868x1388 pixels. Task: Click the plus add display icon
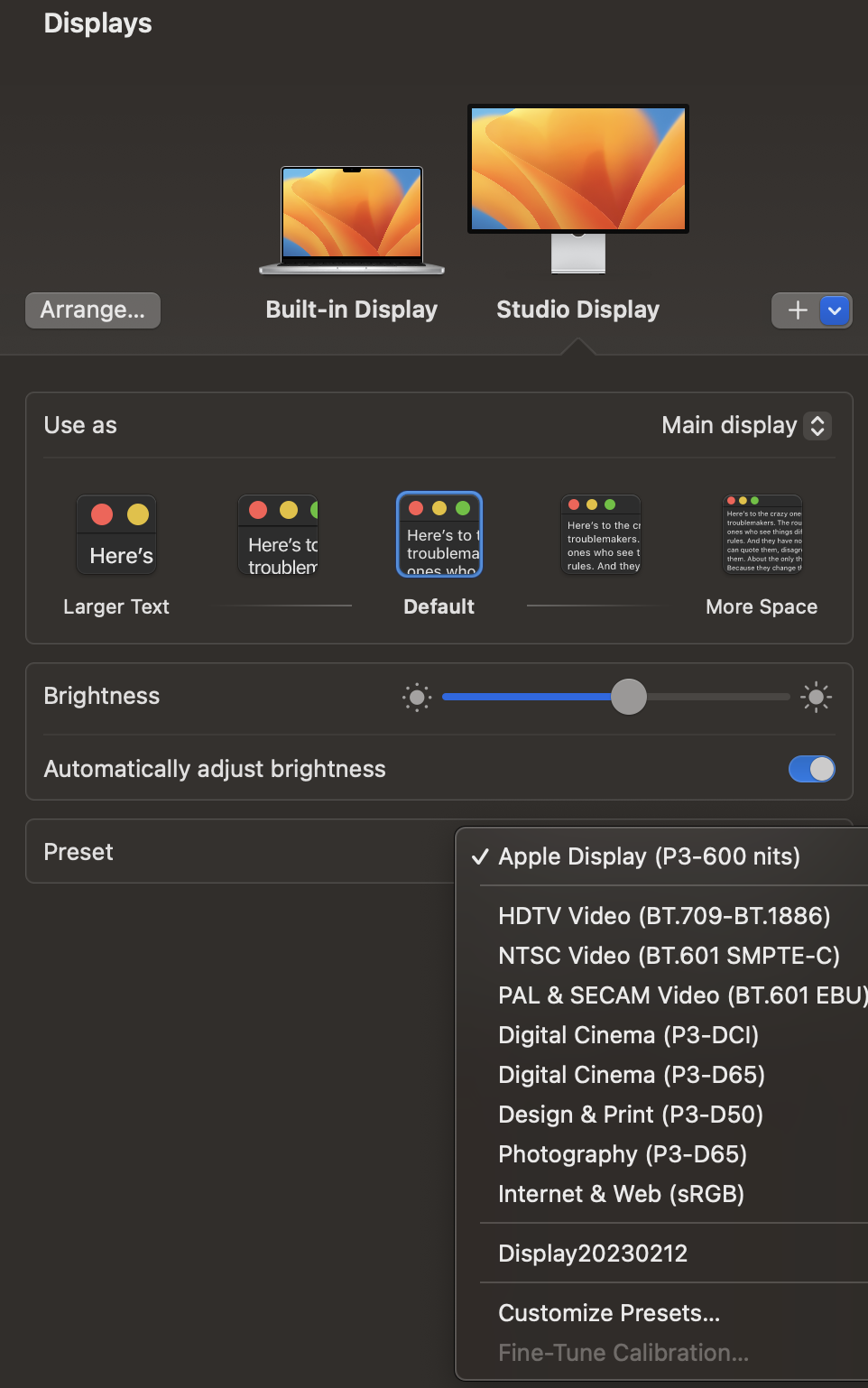[797, 310]
